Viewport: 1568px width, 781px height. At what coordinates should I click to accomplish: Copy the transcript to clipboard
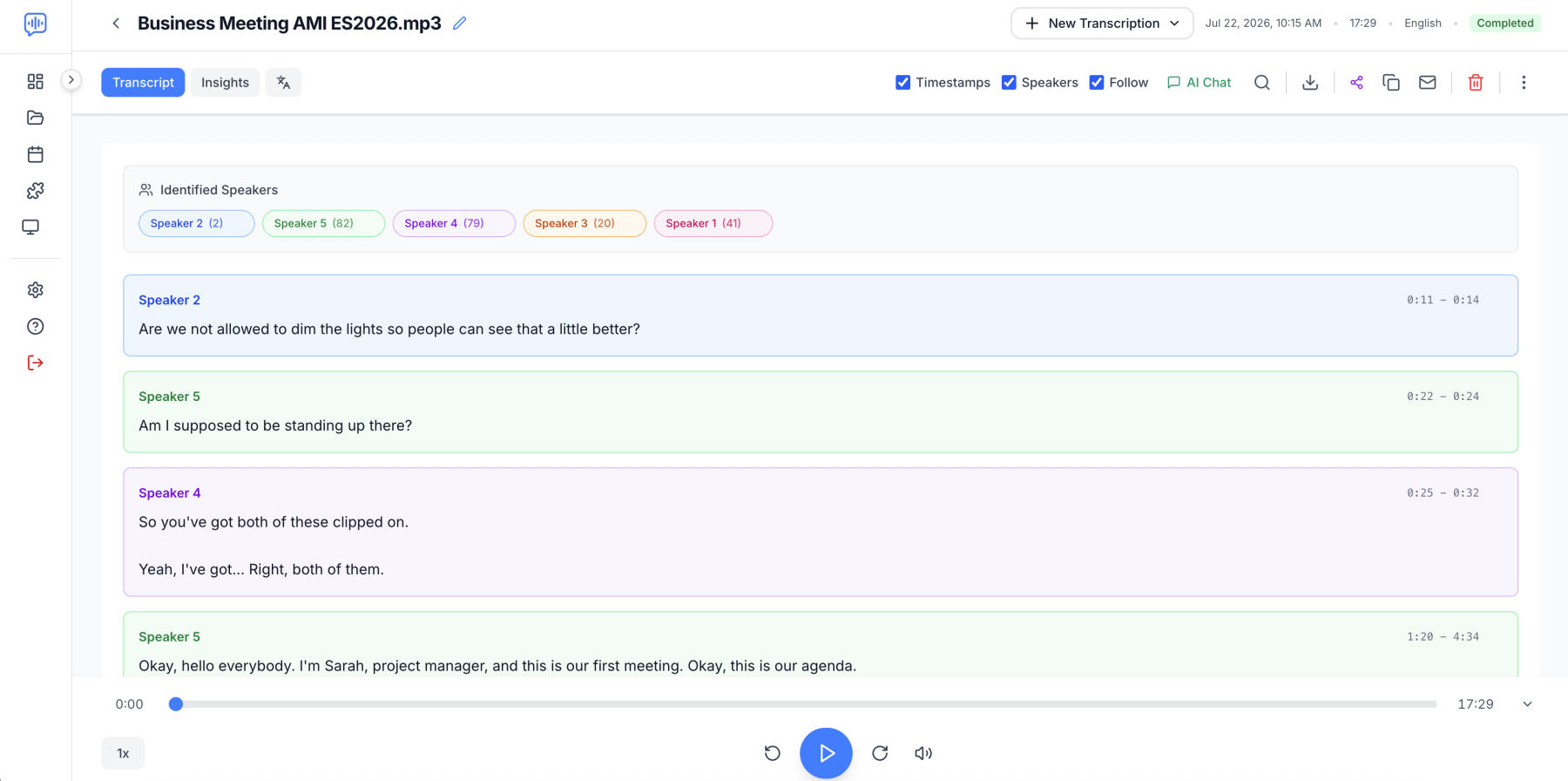pos(1391,83)
